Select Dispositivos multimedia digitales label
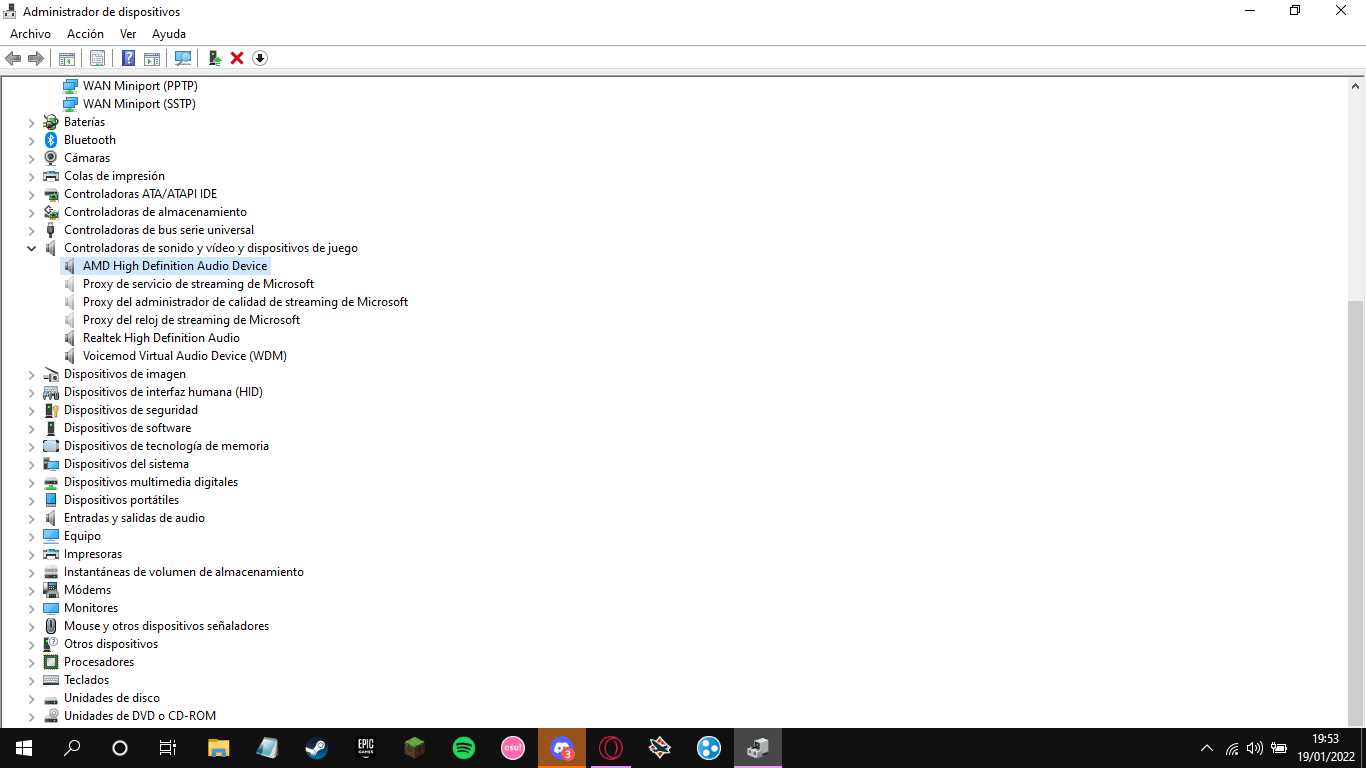1366x768 pixels. point(151,482)
